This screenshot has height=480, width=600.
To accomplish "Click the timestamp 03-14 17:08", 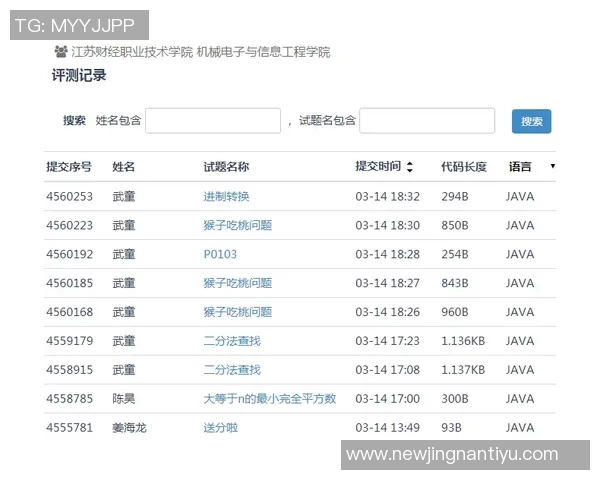I will coord(387,370).
